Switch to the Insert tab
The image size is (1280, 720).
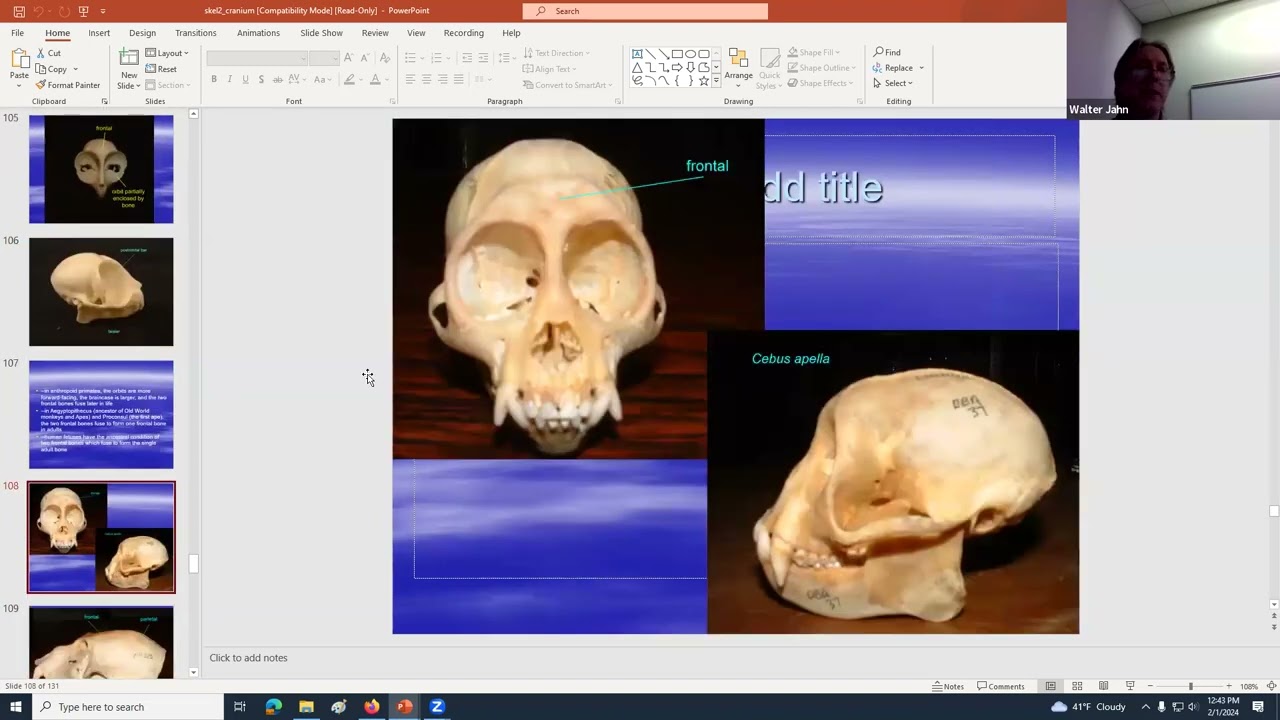(99, 33)
